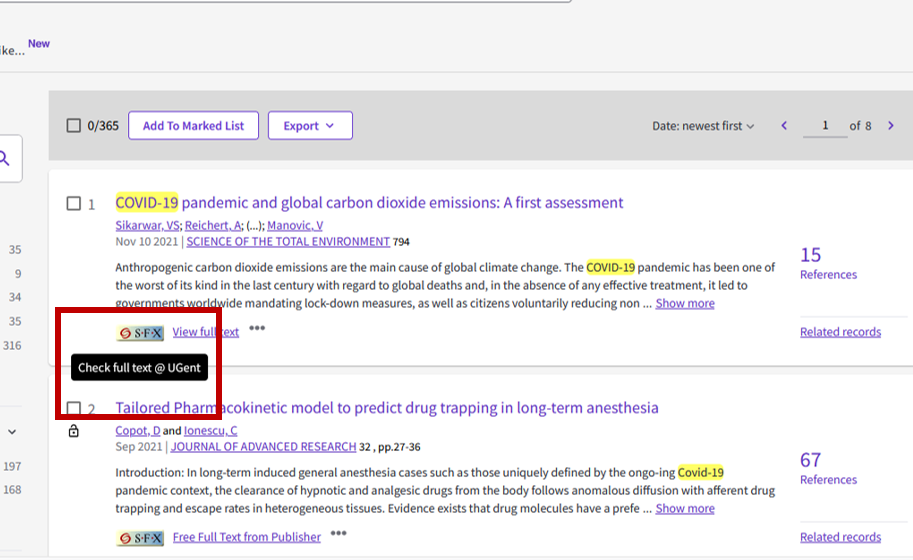Tick the select-all 0/365 checkbox
The height and width of the screenshot is (560, 913).
pos(73,126)
